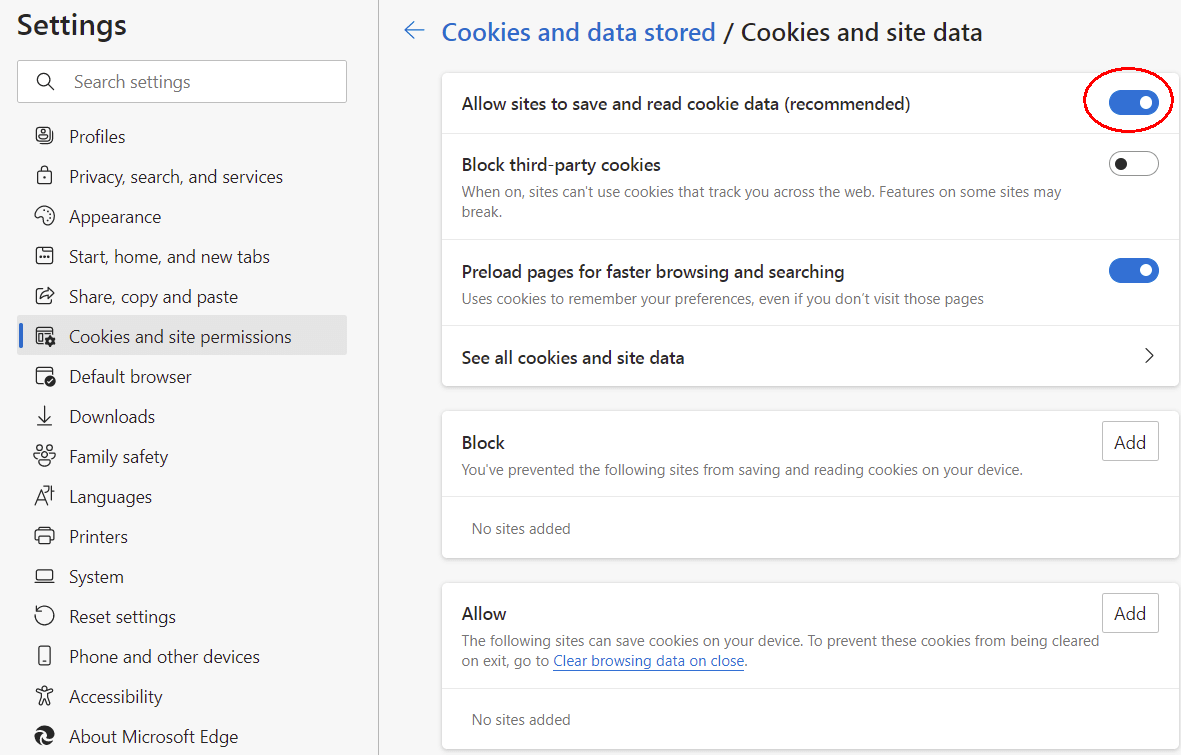The height and width of the screenshot is (755, 1181).
Task: Open Clear browsing data on close link
Action: (648, 661)
